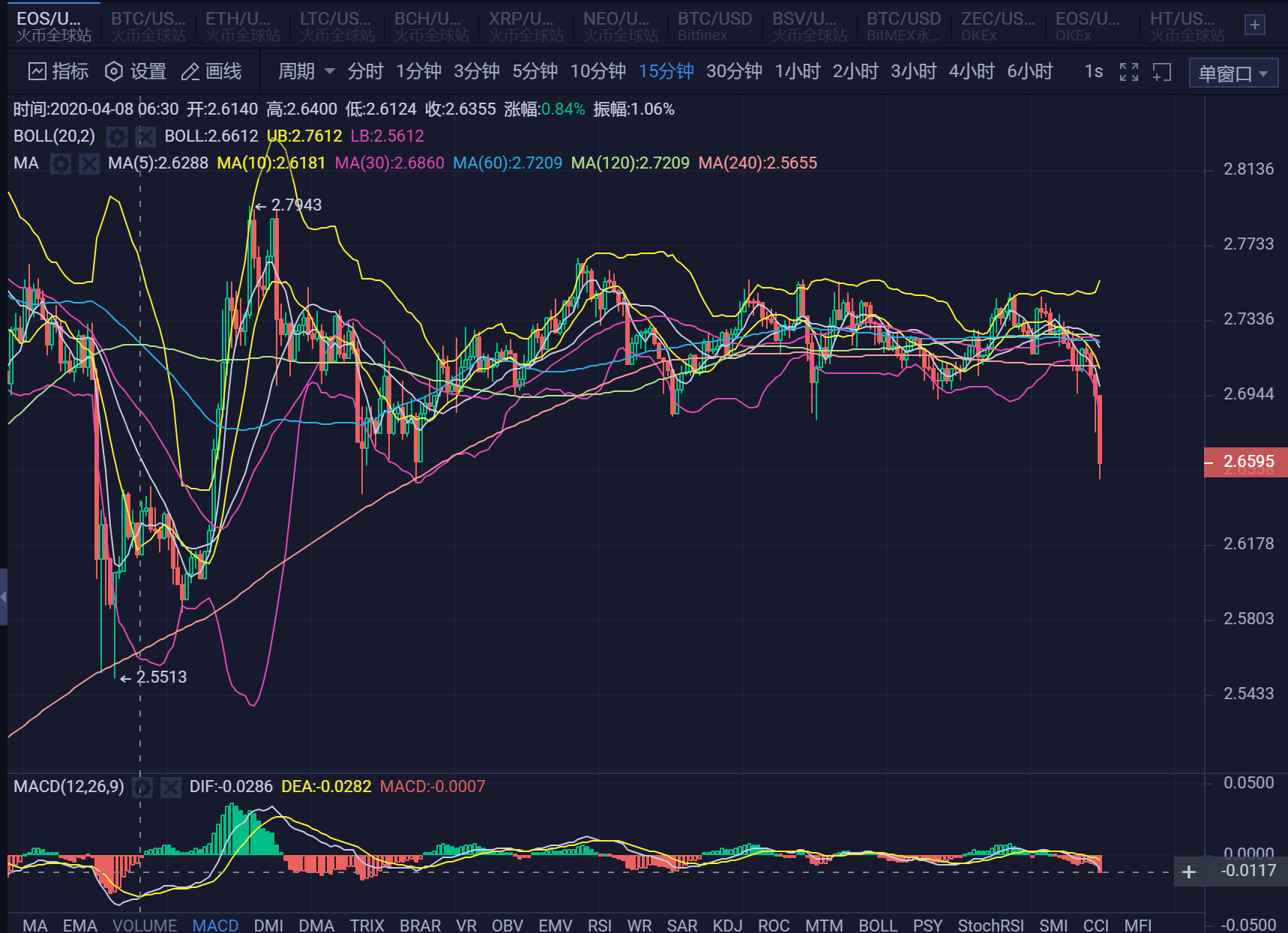Enable the KDJ sub-indicator
The width and height of the screenshot is (1288, 933).
tap(726, 925)
